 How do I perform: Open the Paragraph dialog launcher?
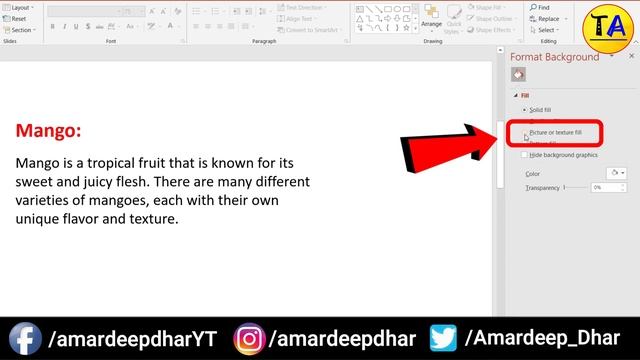(346, 41)
